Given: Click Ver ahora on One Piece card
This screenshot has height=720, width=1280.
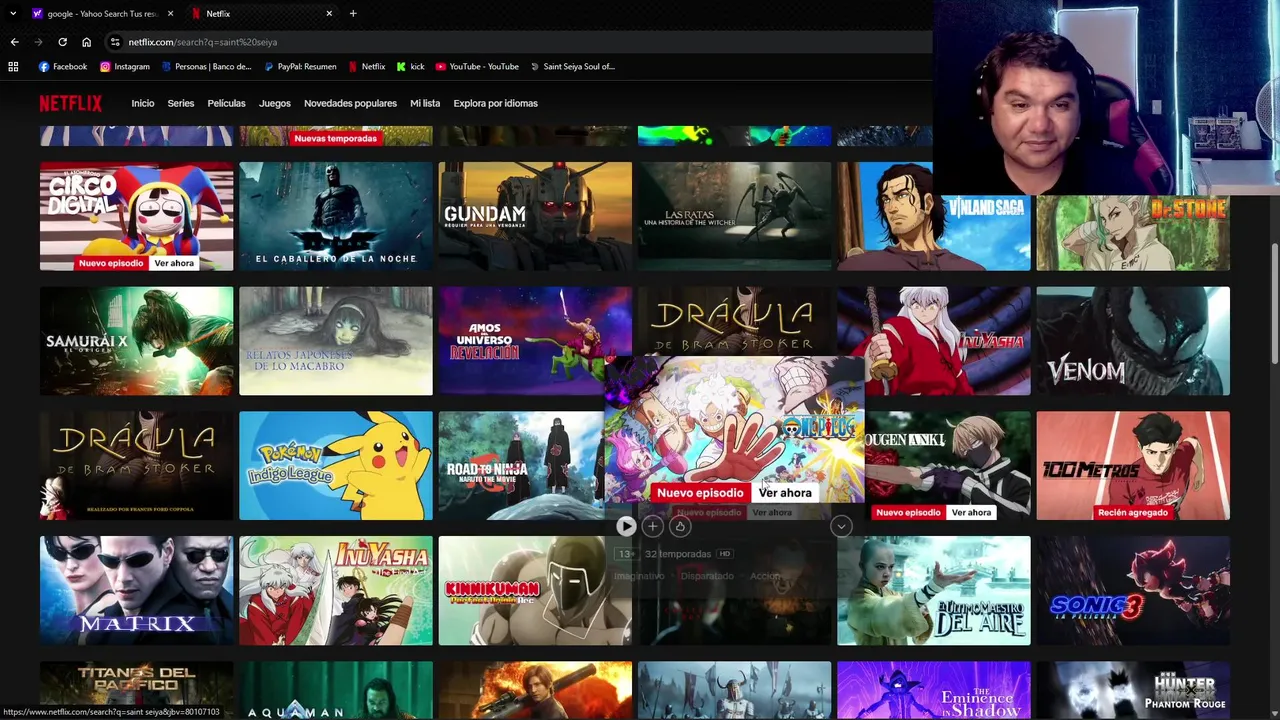Looking at the screenshot, I should 785,492.
